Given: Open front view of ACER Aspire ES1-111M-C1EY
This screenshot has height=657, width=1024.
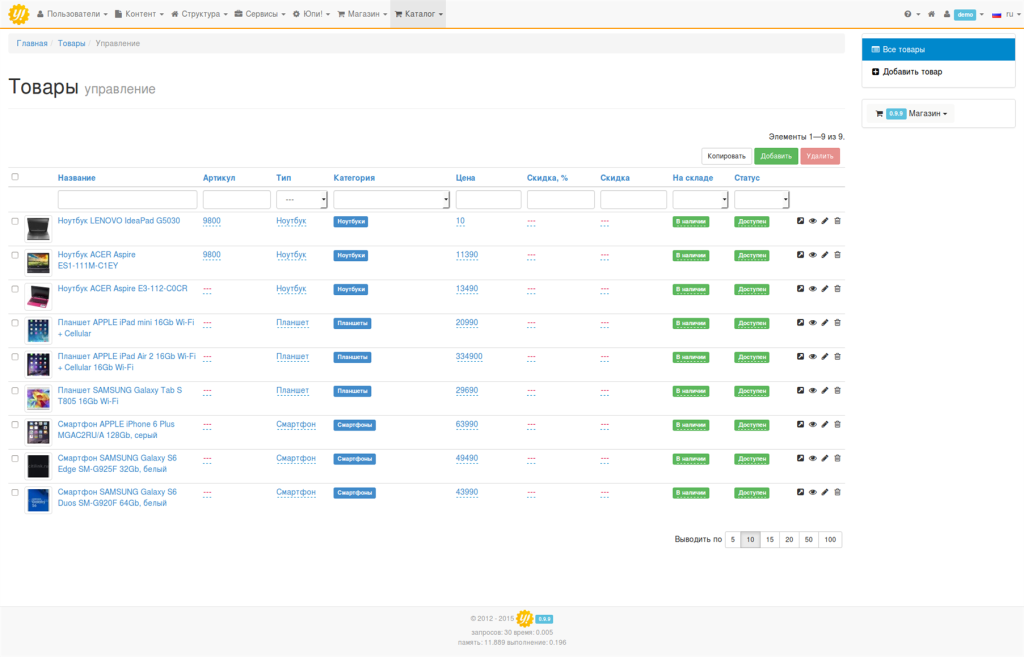Looking at the screenshot, I should [x=800, y=255].
